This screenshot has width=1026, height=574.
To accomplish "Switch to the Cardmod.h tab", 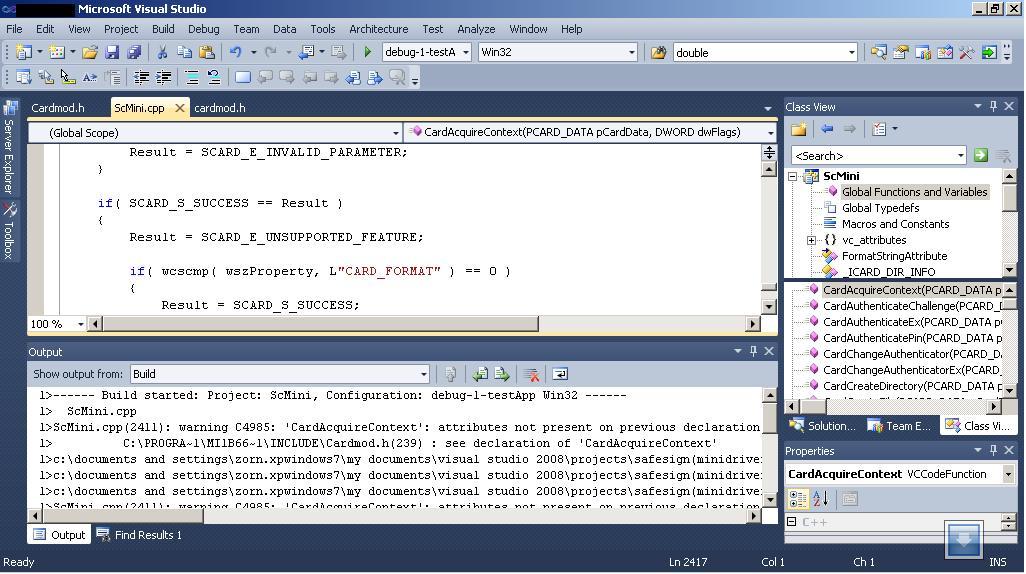I will 58,108.
